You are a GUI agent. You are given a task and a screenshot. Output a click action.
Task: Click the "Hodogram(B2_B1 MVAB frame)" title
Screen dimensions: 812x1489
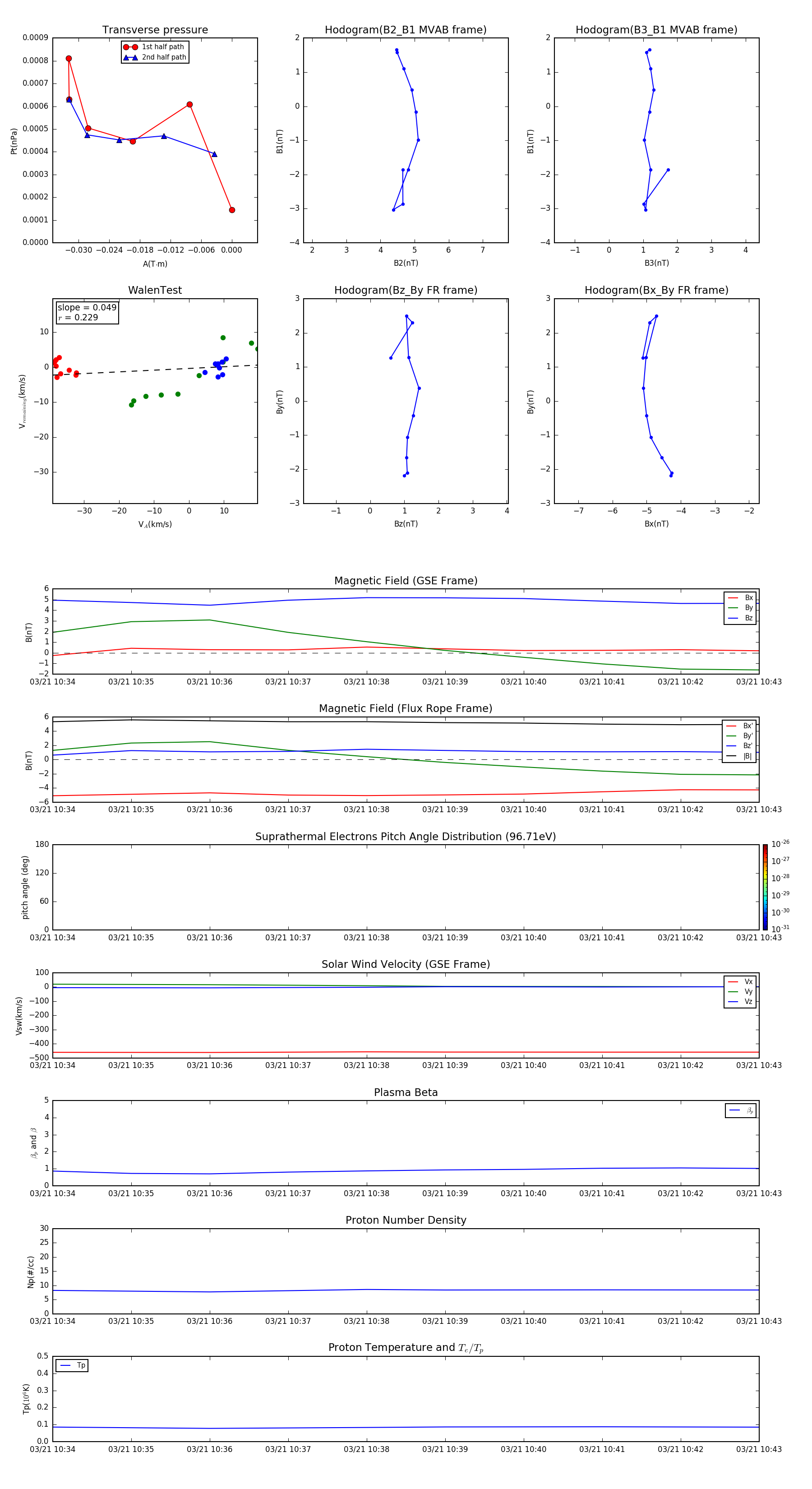406,30
